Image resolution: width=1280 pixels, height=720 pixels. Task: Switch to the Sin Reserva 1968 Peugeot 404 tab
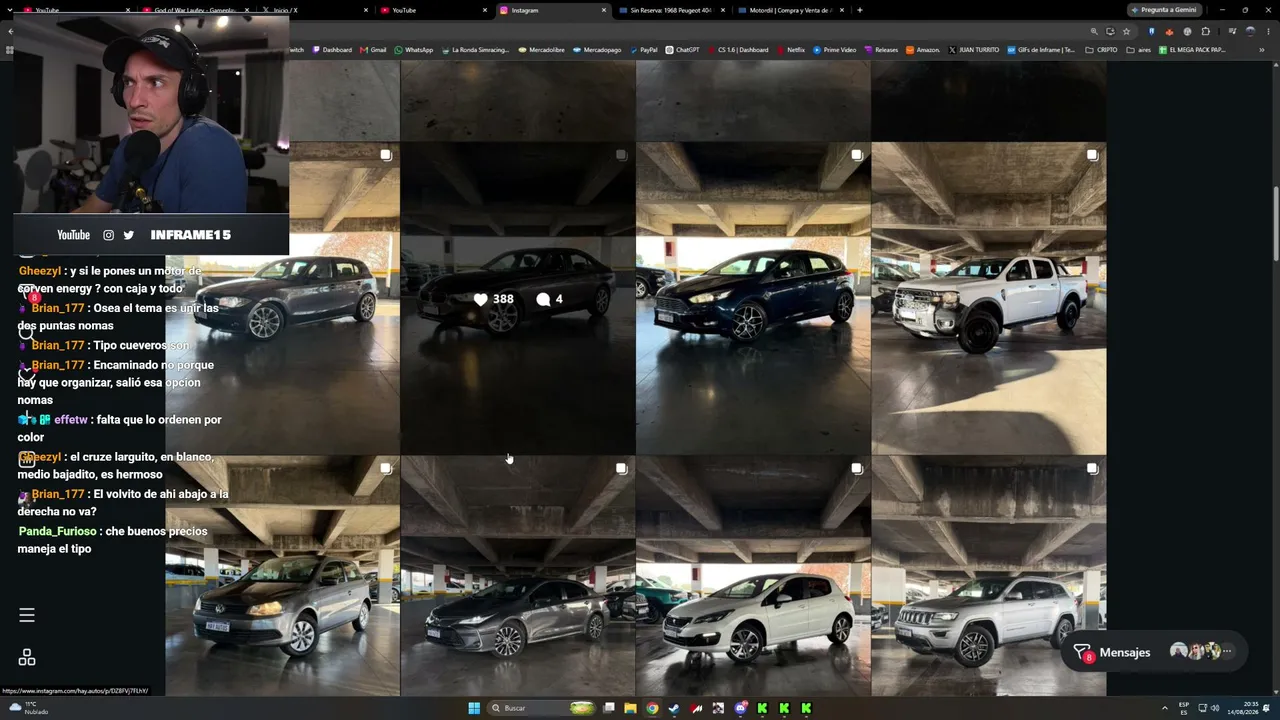[672, 10]
